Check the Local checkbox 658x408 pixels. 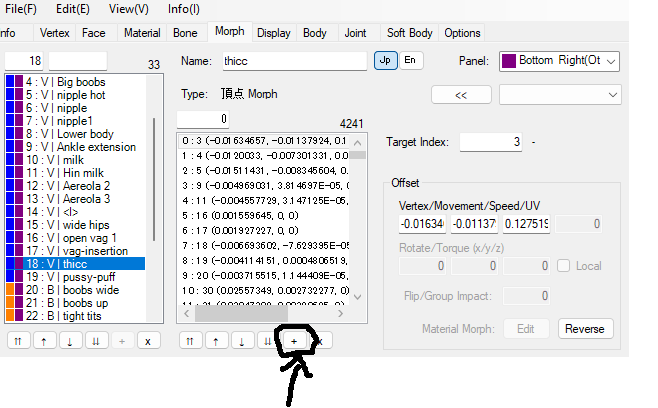(563, 266)
